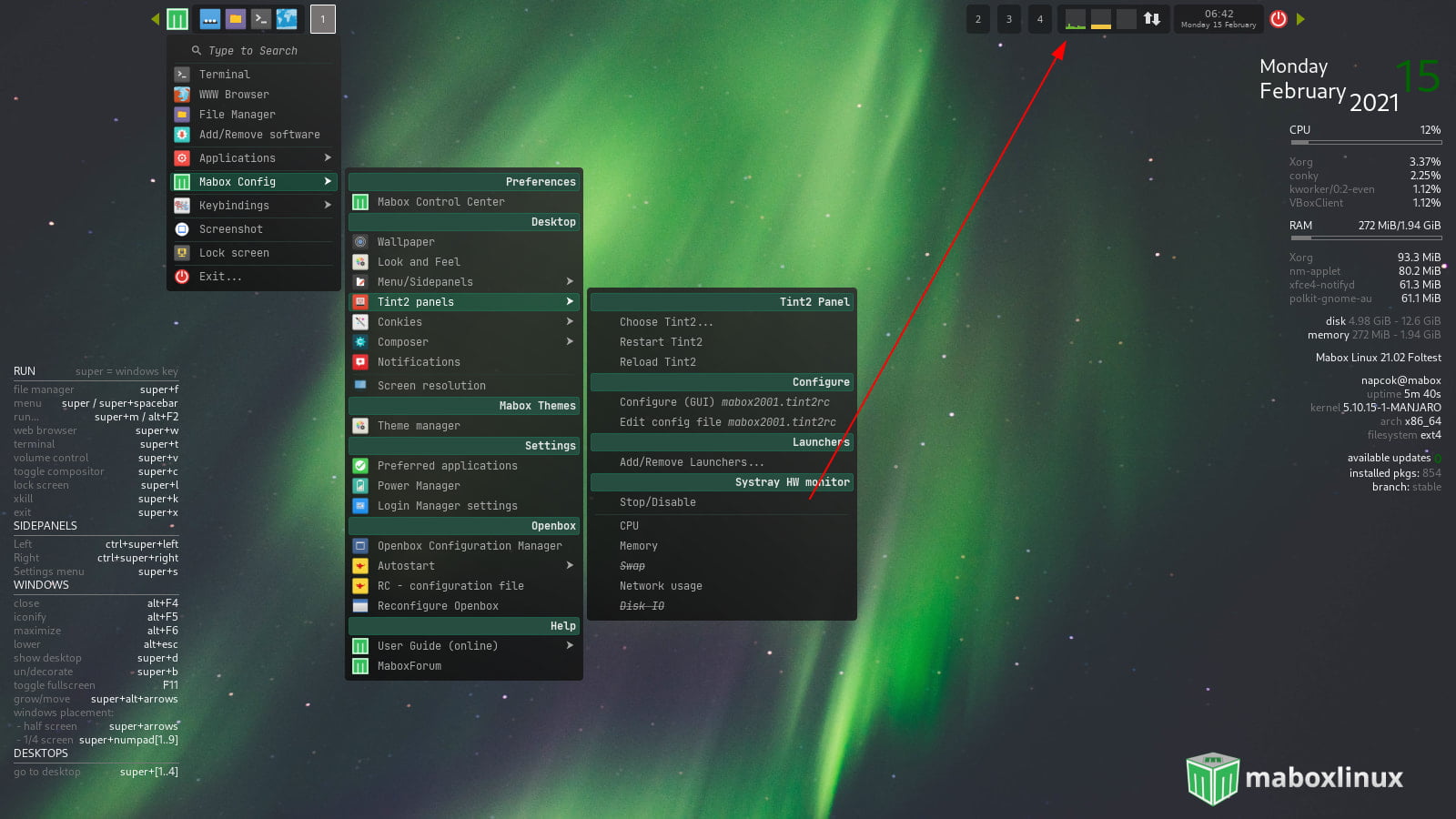This screenshot has width=1456, height=819.
Task: Open the terminal icon in the top panel
Action: coord(261,18)
